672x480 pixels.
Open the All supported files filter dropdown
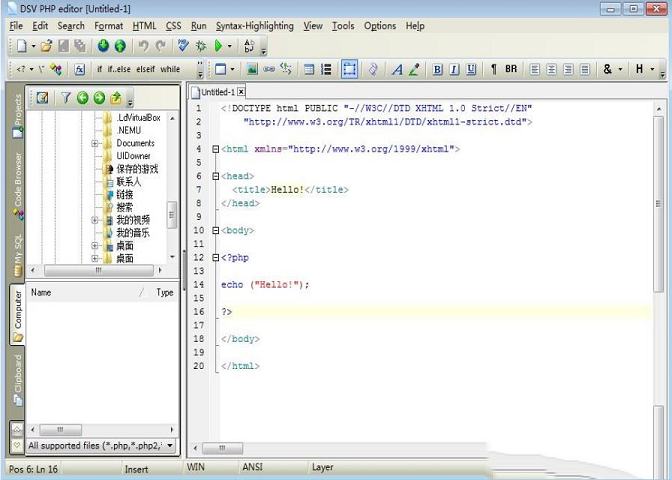pyautogui.click(x=170, y=446)
